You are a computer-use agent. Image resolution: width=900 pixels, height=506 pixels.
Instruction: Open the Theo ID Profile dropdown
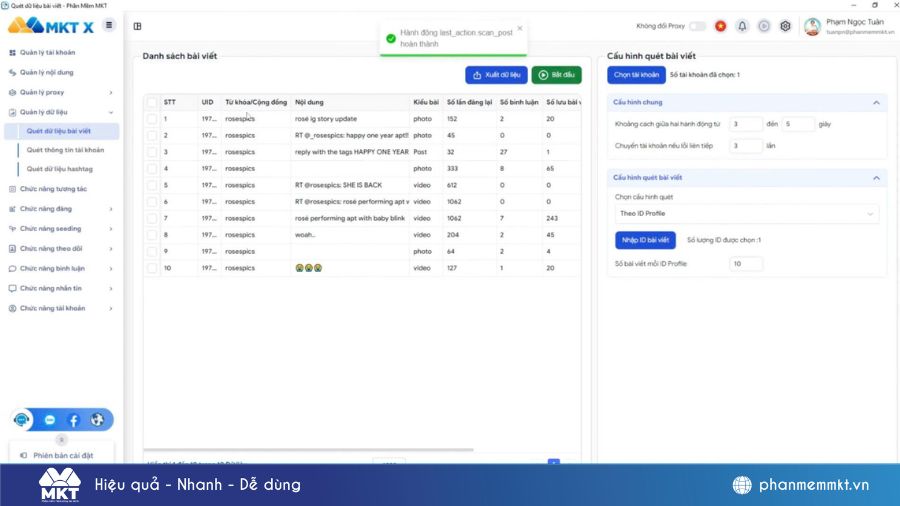[745, 213]
